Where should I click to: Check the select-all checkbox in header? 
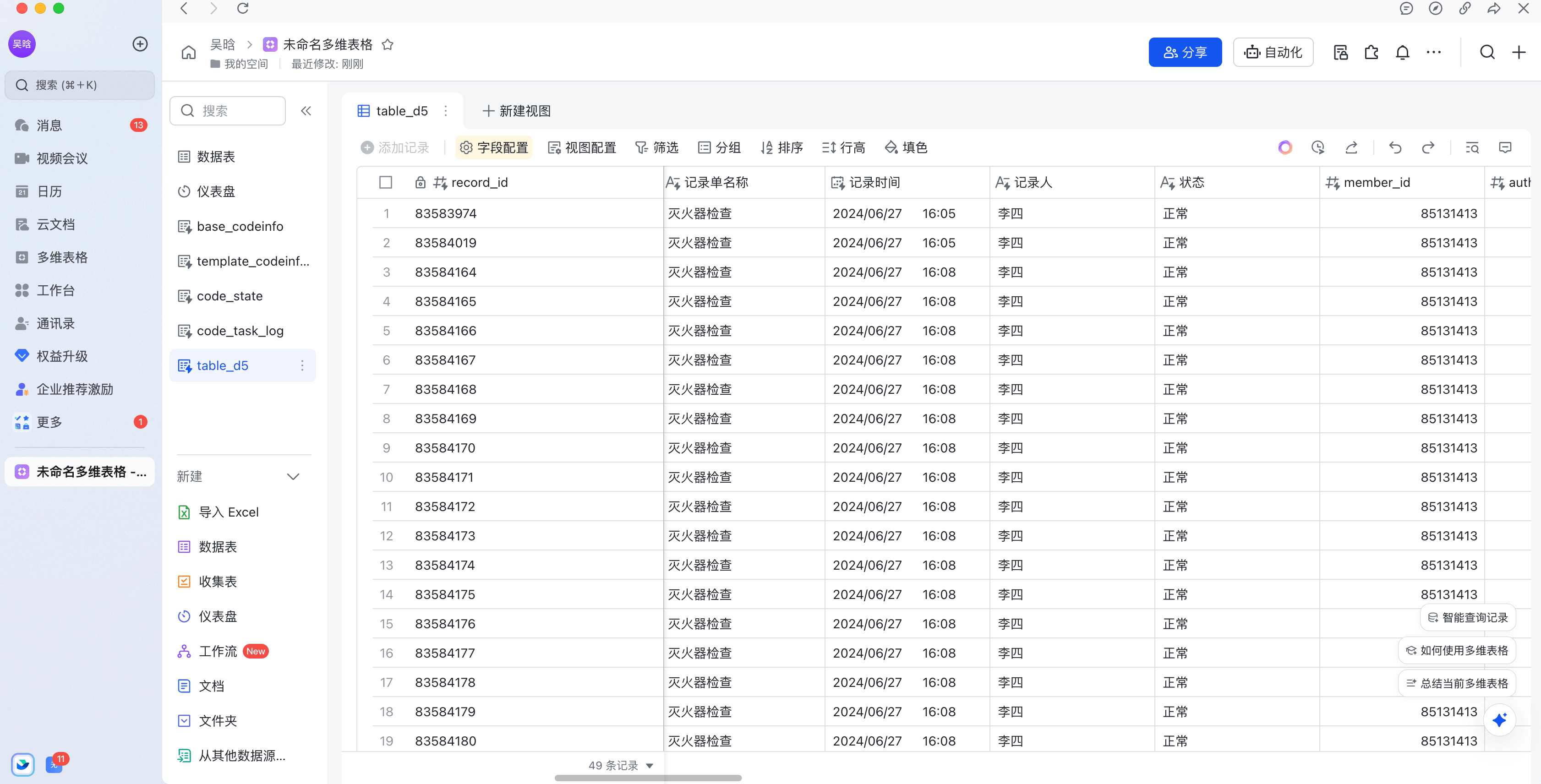point(386,182)
